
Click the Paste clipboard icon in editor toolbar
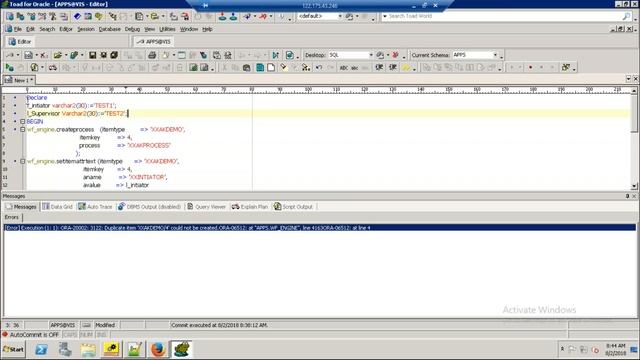(x=246, y=67)
